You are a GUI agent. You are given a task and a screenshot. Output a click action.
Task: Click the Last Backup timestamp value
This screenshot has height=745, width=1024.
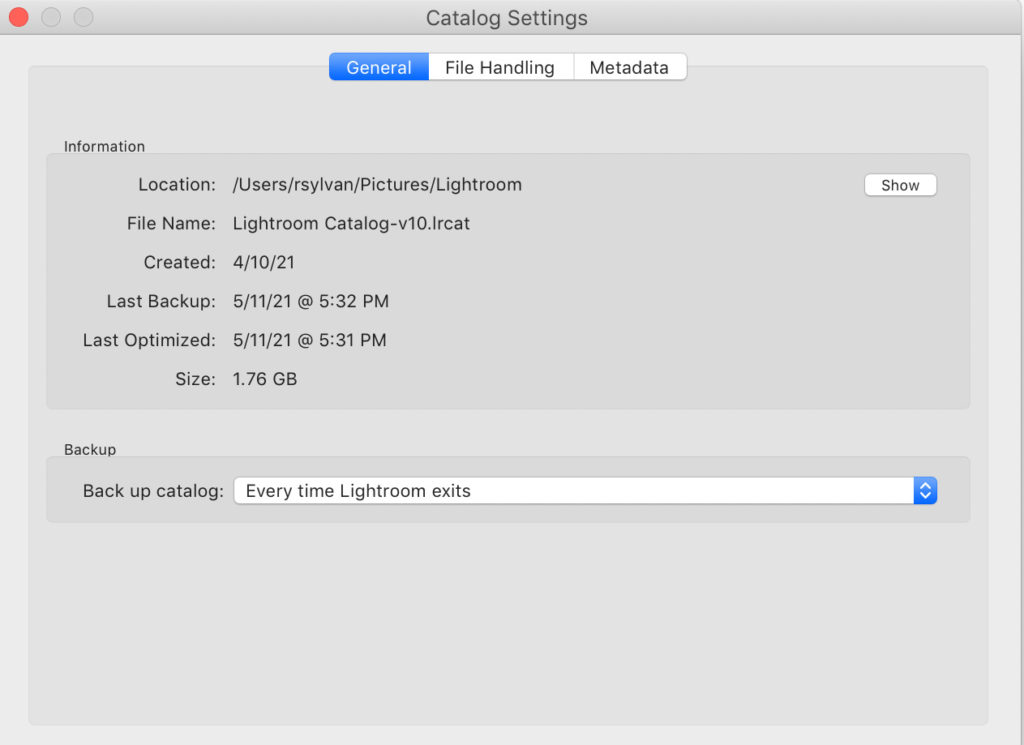(310, 302)
